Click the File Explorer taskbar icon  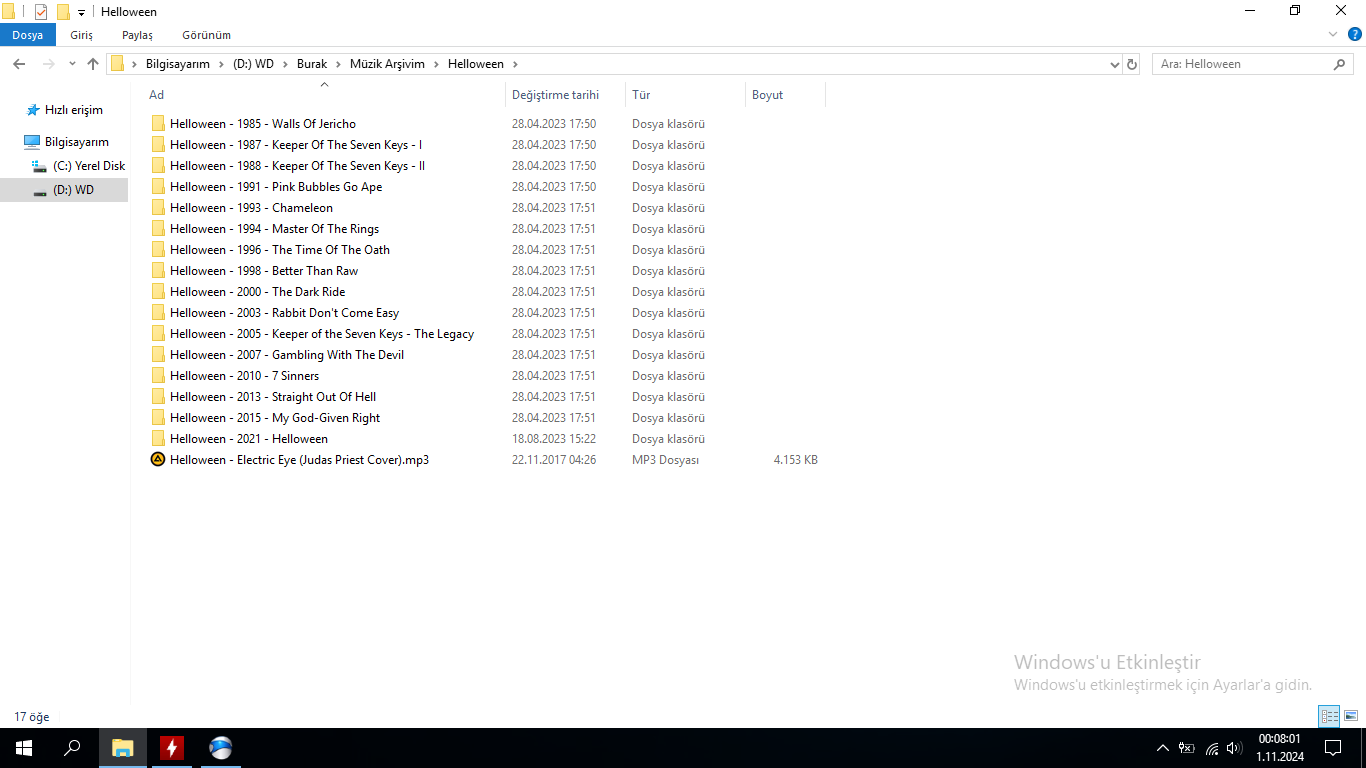tap(122, 748)
